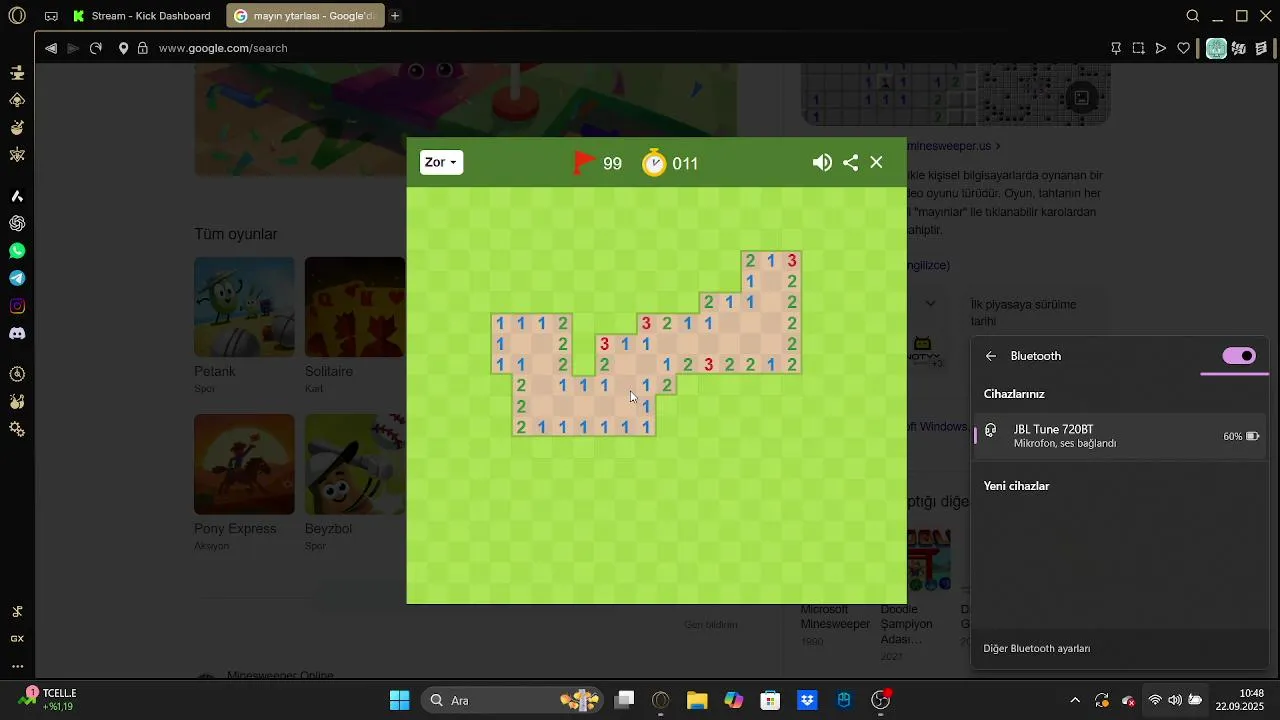Click the Tüm oyunlar heading

(x=236, y=234)
